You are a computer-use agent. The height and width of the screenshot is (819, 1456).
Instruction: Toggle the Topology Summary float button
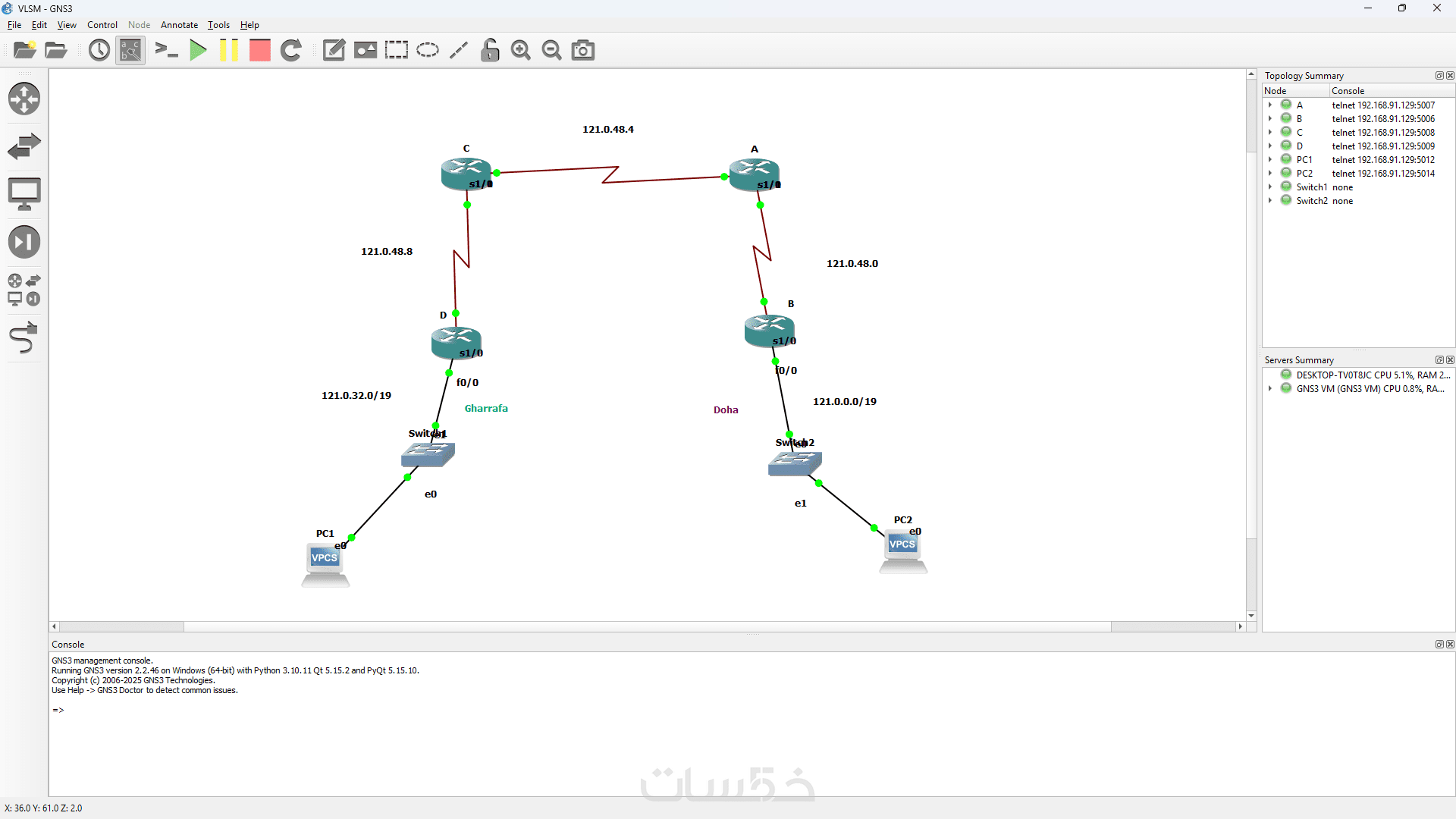pos(1439,76)
